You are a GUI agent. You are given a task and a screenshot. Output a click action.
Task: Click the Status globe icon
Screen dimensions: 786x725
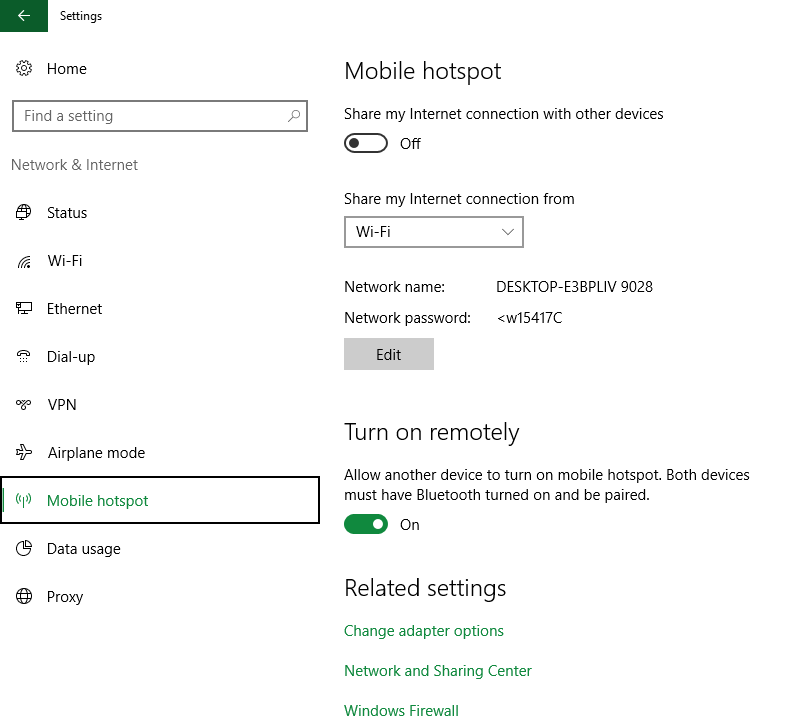coord(24,213)
